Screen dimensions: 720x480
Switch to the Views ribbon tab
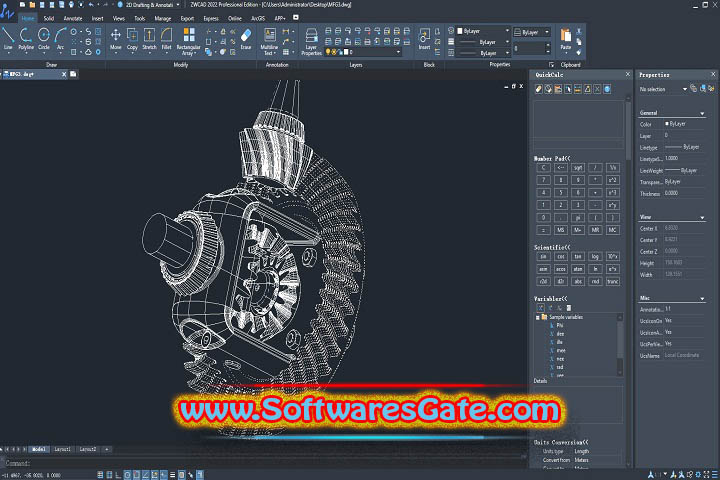[x=118, y=18]
